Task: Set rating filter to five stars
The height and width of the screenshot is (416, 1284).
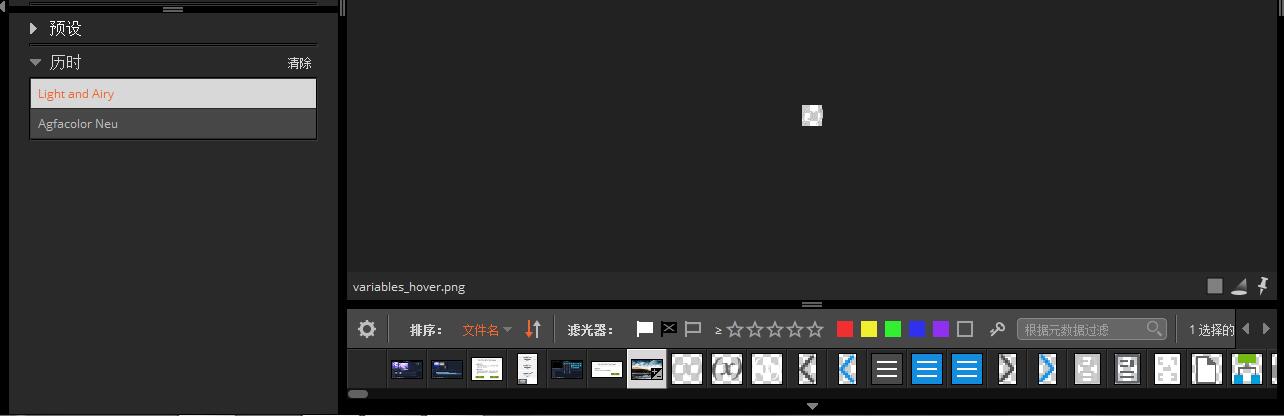Action: pos(815,329)
